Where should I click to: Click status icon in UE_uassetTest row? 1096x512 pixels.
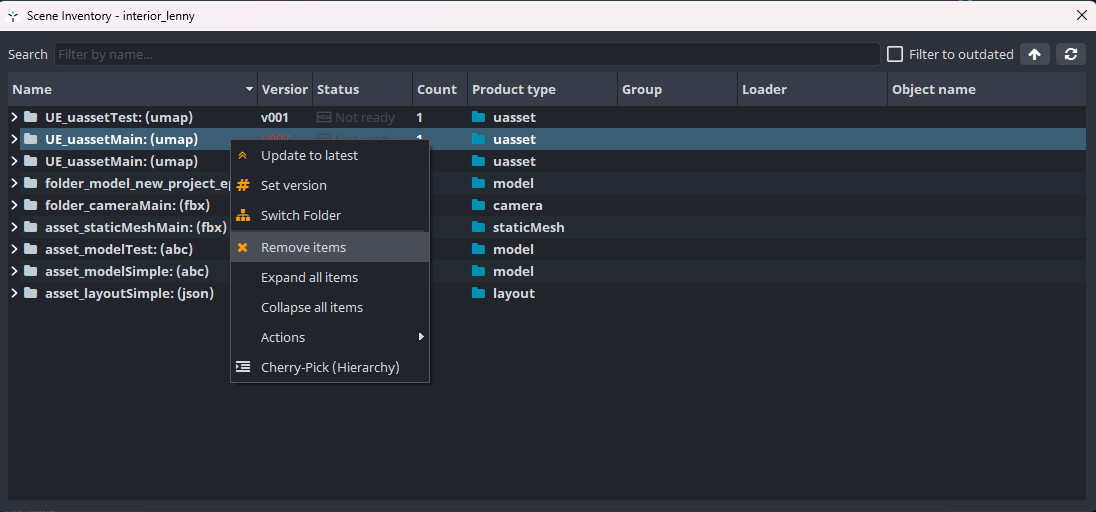324,117
